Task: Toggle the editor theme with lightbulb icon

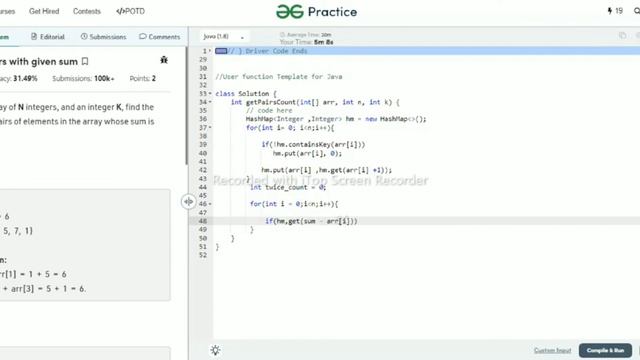Action: pos(215,350)
